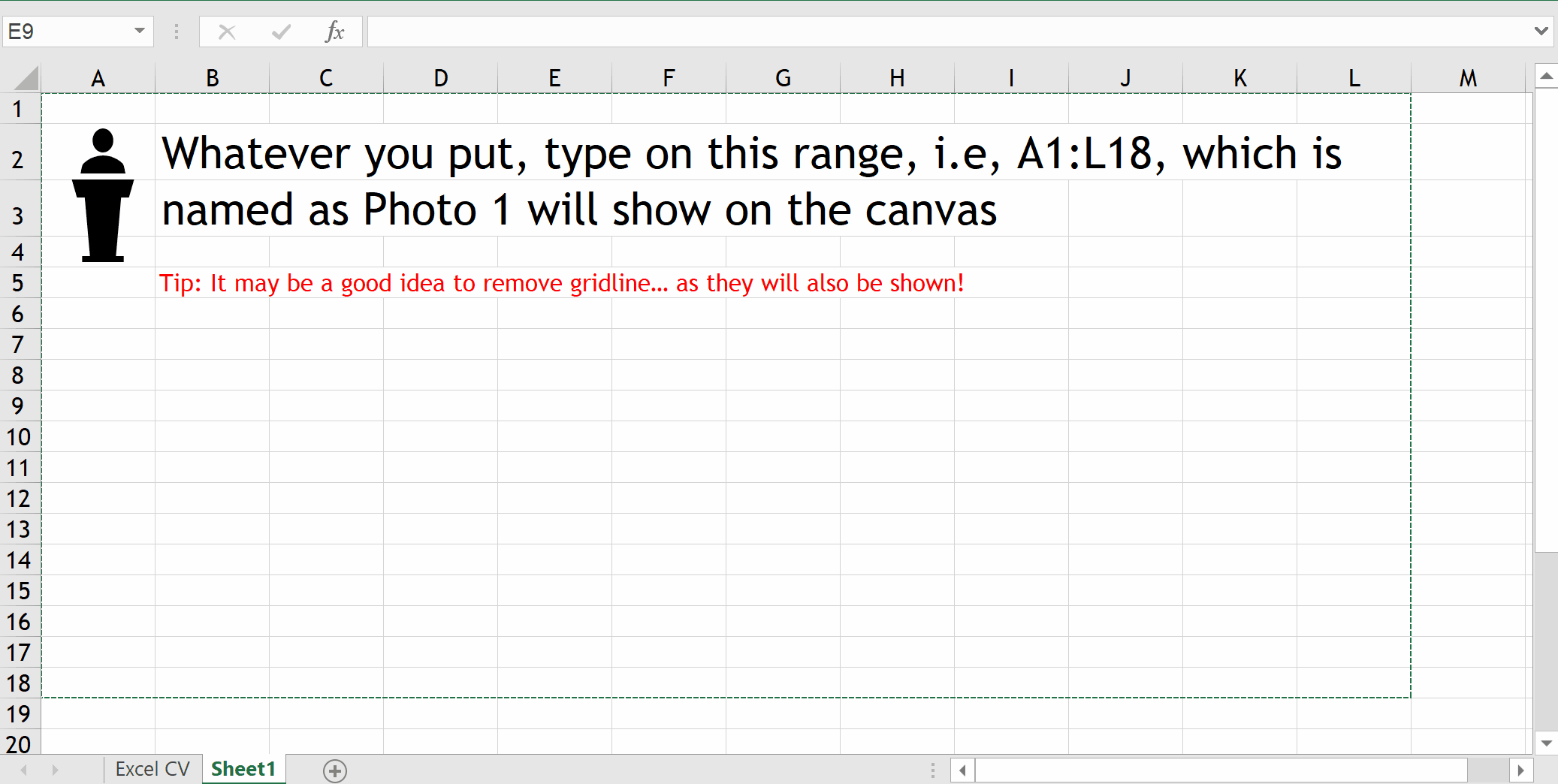Add a new sheet with plus icon
The width and height of the screenshot is (1558, 784).
(335, 770)
